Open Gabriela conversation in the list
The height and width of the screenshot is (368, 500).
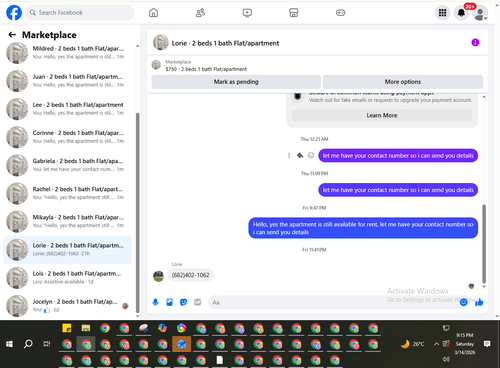tap(67, 165)
